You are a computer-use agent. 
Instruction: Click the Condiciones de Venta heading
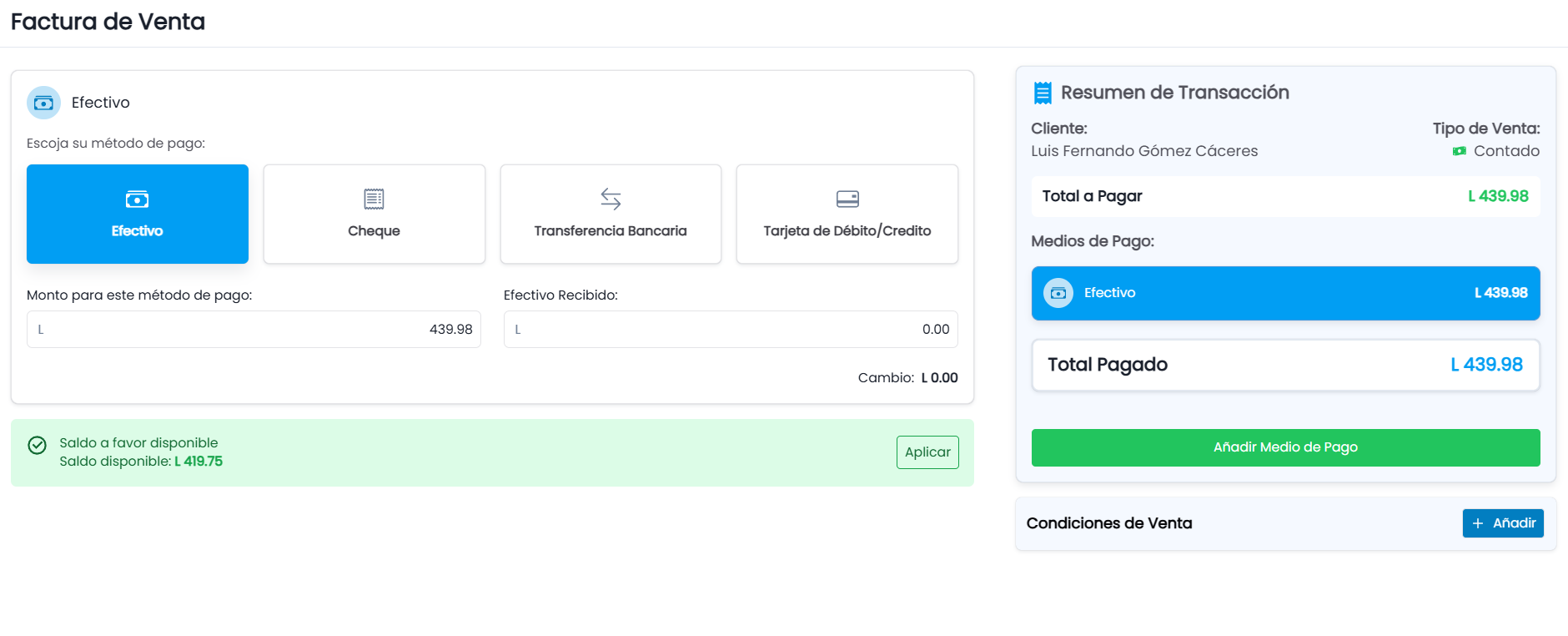pyautogui.click(x=1109, y=523)
